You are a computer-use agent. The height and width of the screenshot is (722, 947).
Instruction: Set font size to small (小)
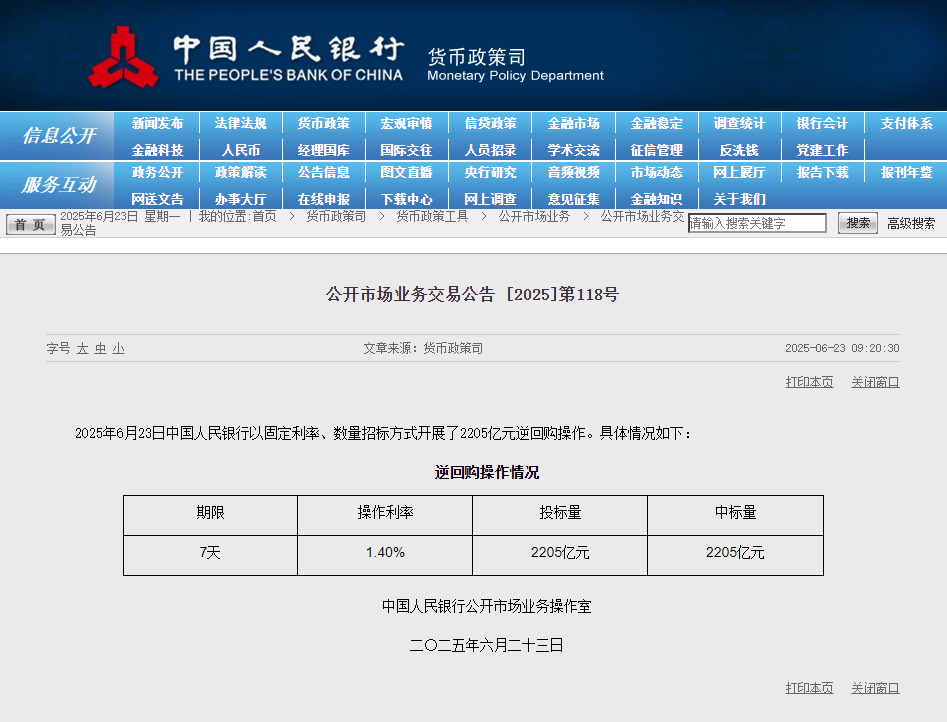click(x=118, y=348)
